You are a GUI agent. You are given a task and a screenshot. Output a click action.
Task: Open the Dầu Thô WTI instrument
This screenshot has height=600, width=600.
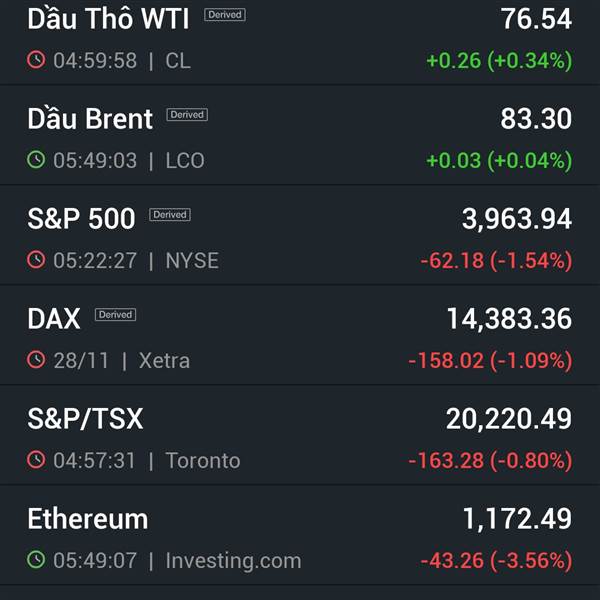(300, 42)
